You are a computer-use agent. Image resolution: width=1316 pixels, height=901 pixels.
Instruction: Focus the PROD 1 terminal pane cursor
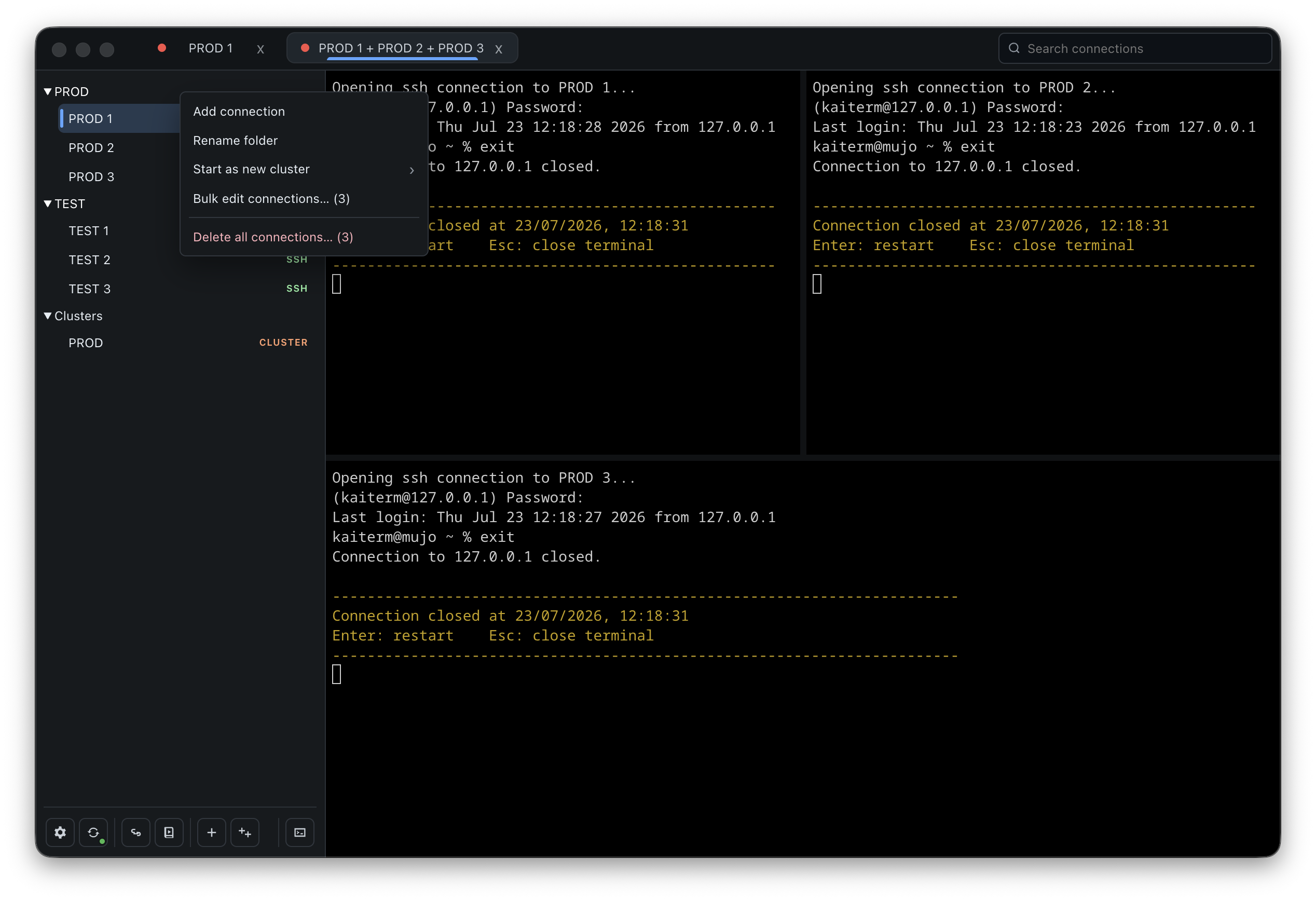click(336, 284)
